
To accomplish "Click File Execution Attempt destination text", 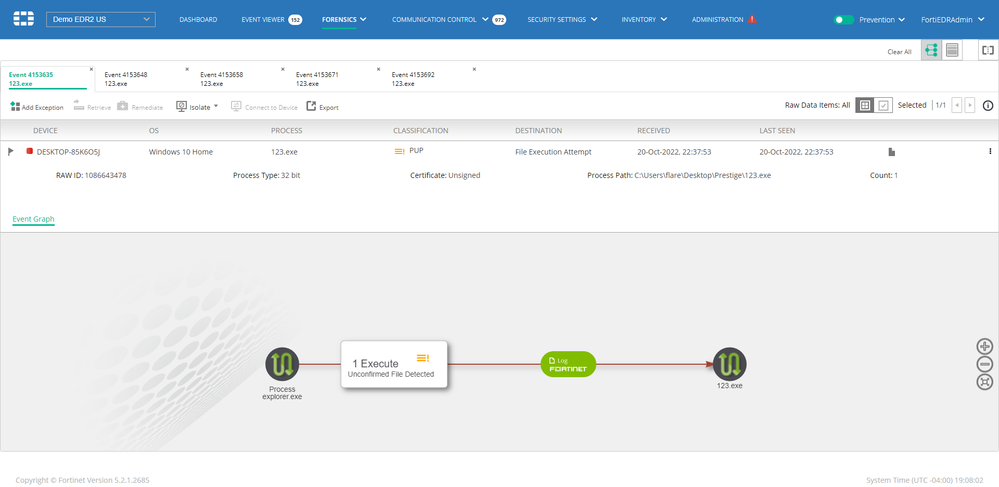I will pos(554,152).
